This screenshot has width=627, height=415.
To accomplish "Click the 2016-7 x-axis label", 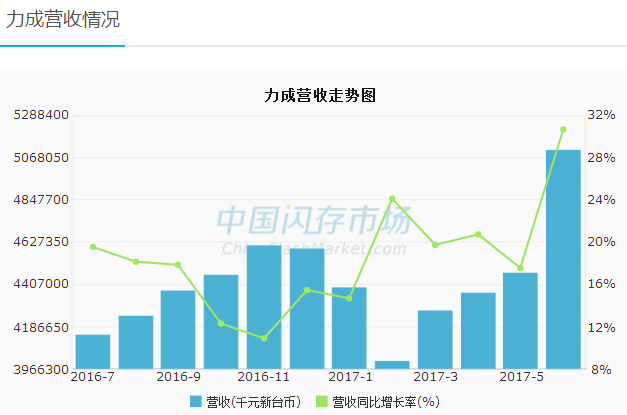I will coord(92,377).
